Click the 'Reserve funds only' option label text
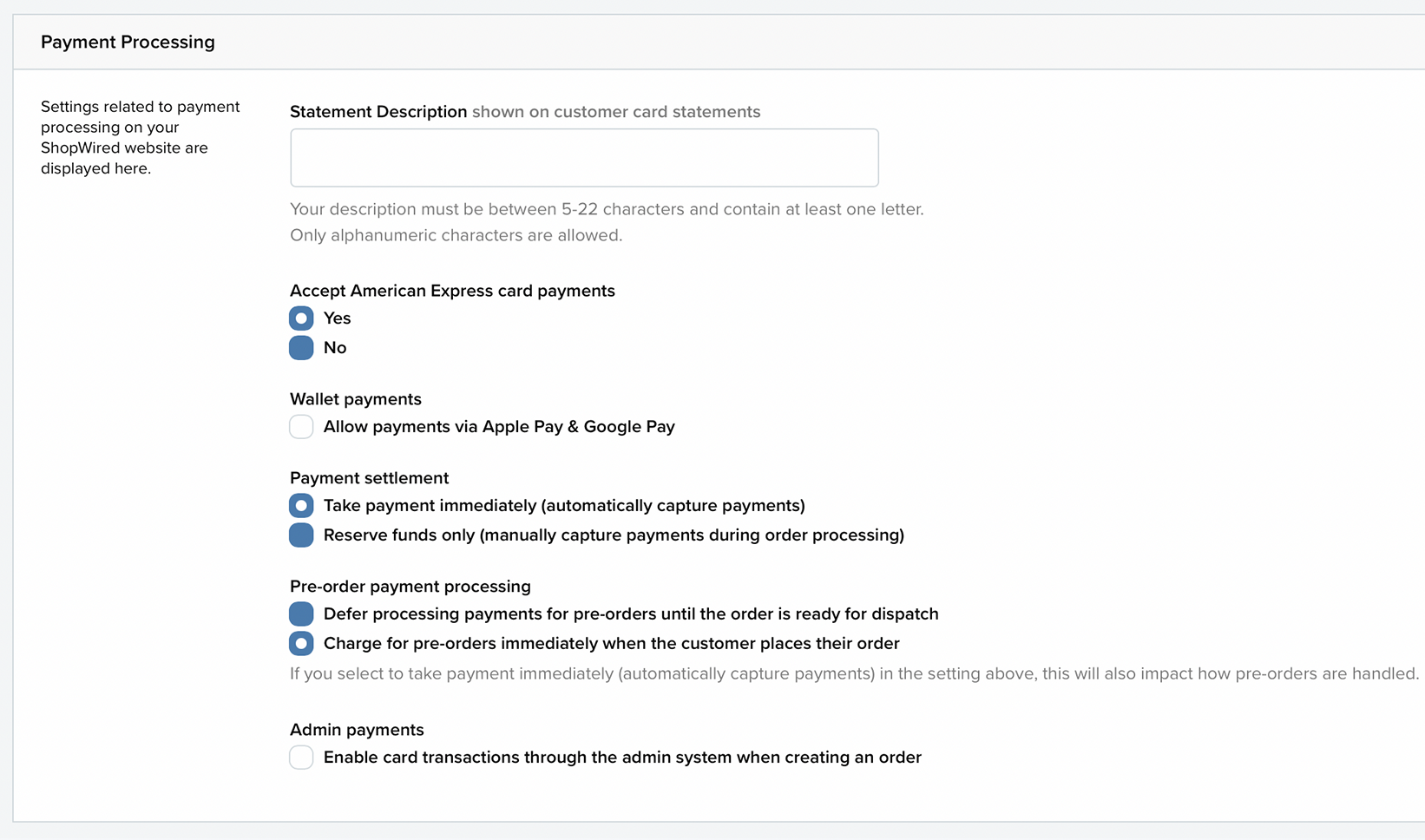Screen dimensions: 1425x840 coord(614,535)
